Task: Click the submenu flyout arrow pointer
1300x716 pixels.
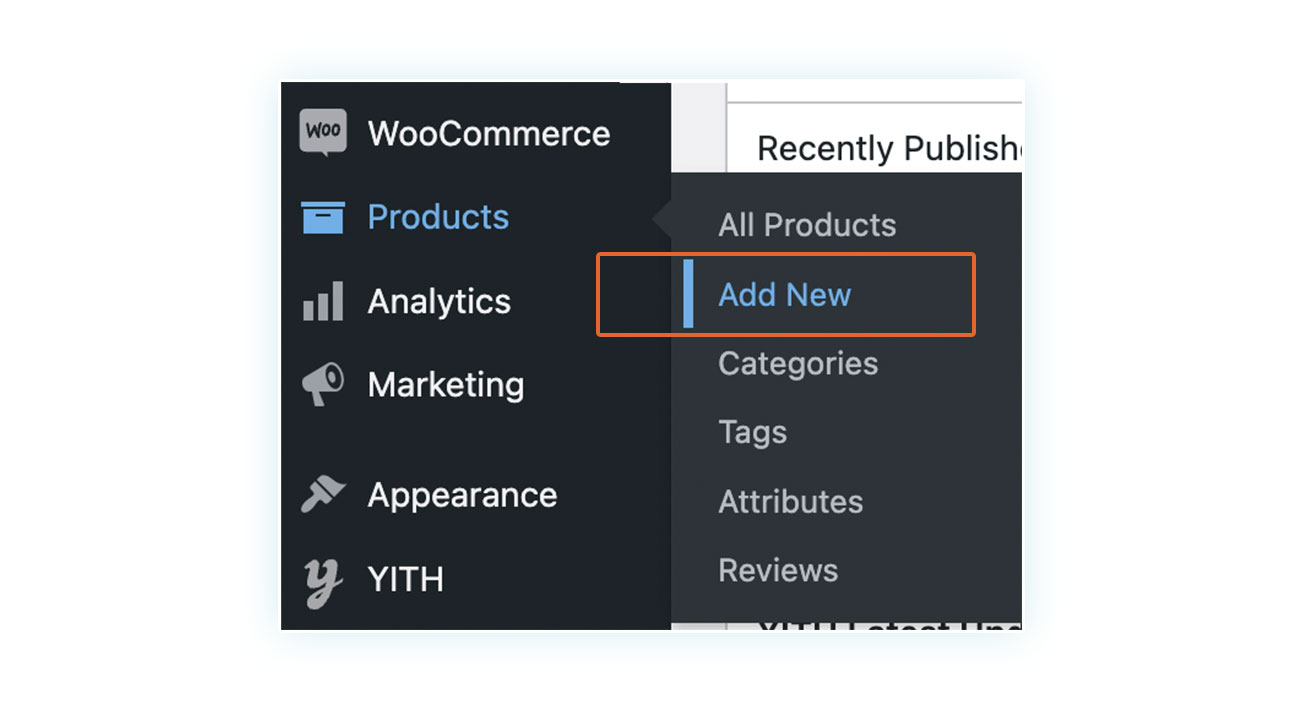Action: [661, 217]
